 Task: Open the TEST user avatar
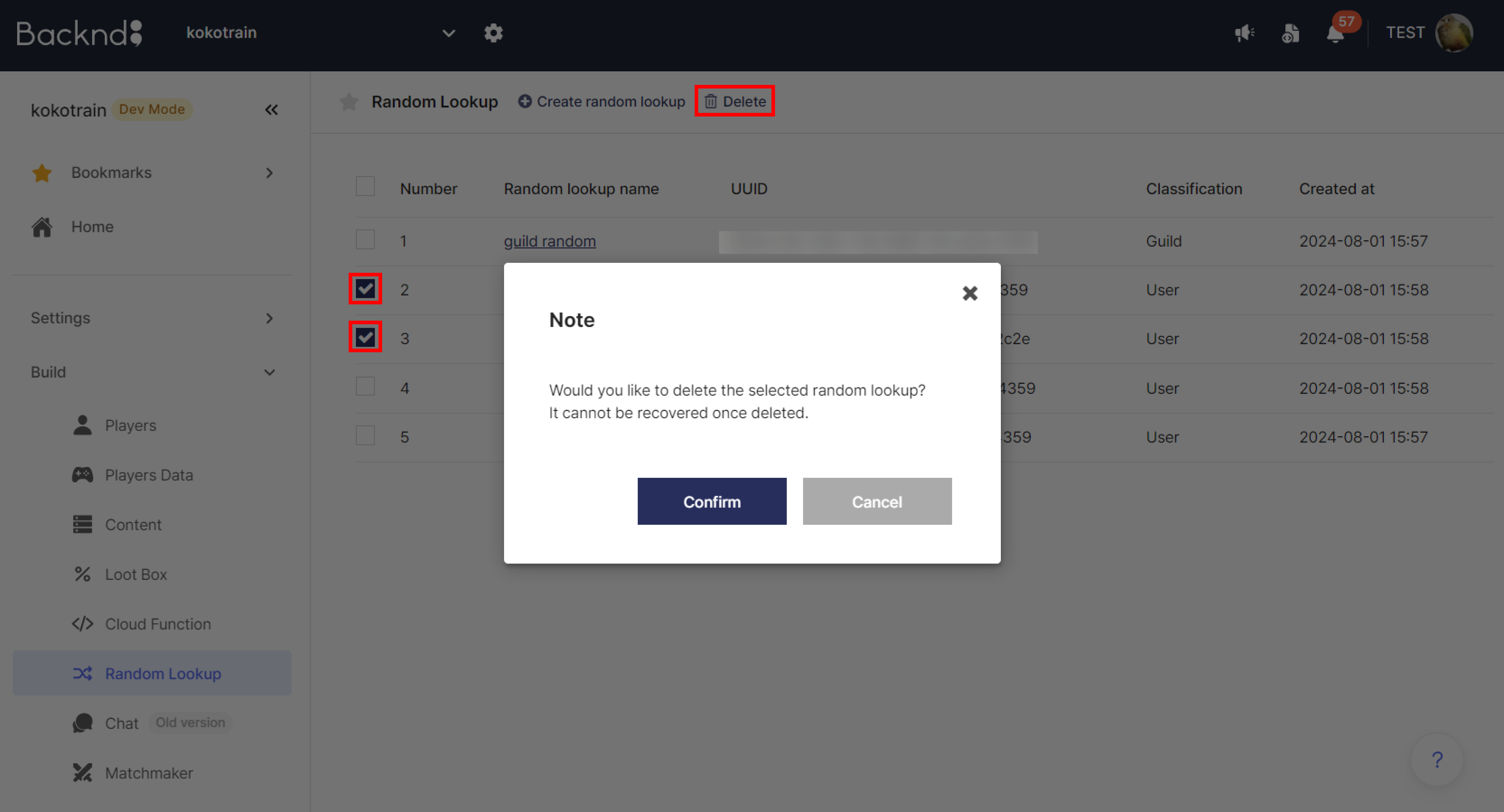[x=1454, y=33]
